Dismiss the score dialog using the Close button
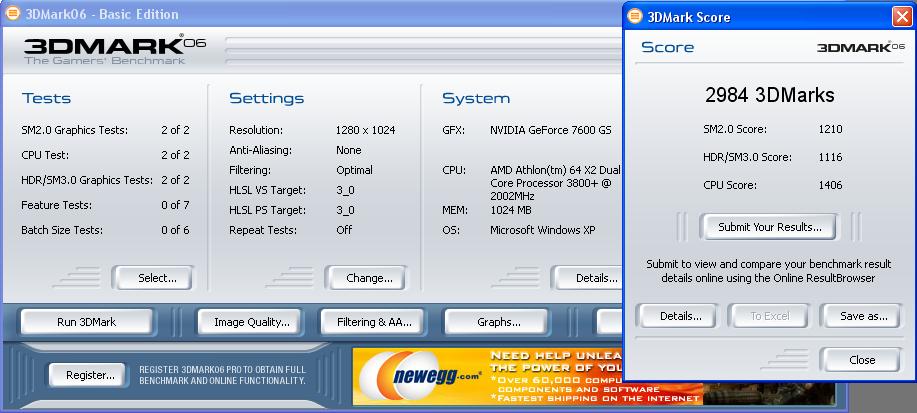The width and height of the screenshot is (917, 413). coord(861,360)
